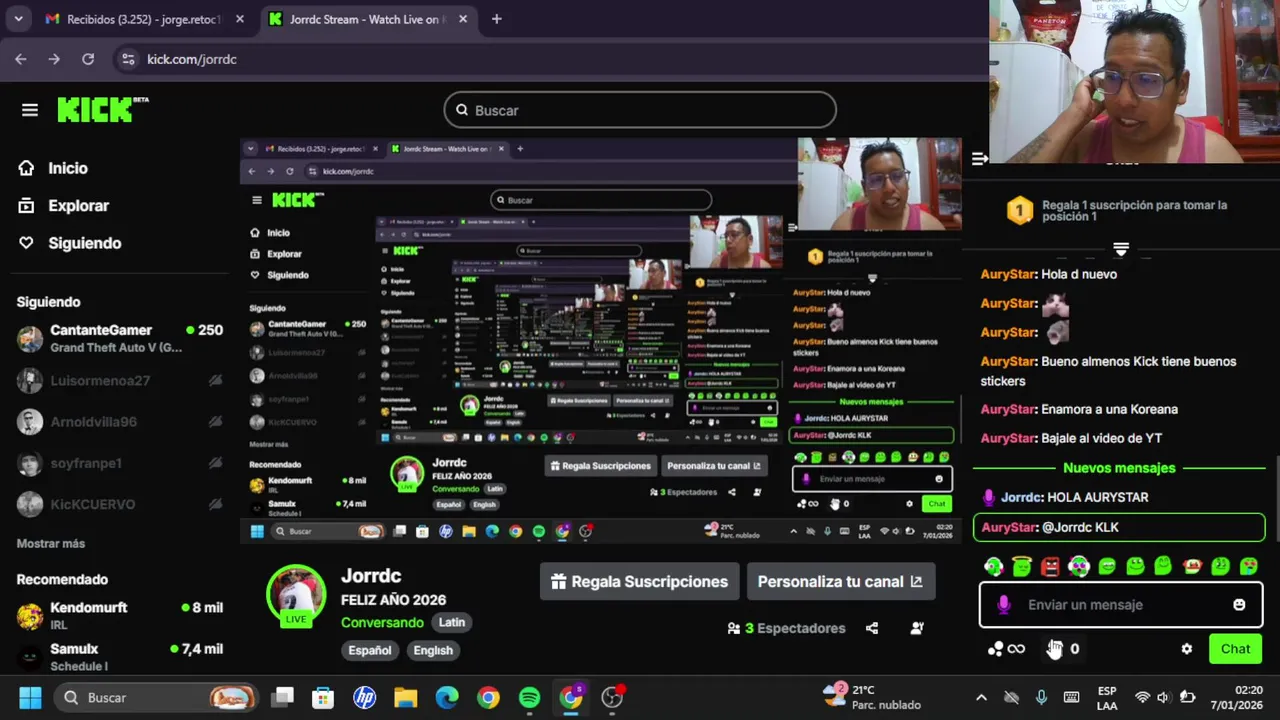Click Nuevos mensajes divider label
Image resolution: width=1280 pixels, height=720 pixels.
click(x=1119, y=468)
